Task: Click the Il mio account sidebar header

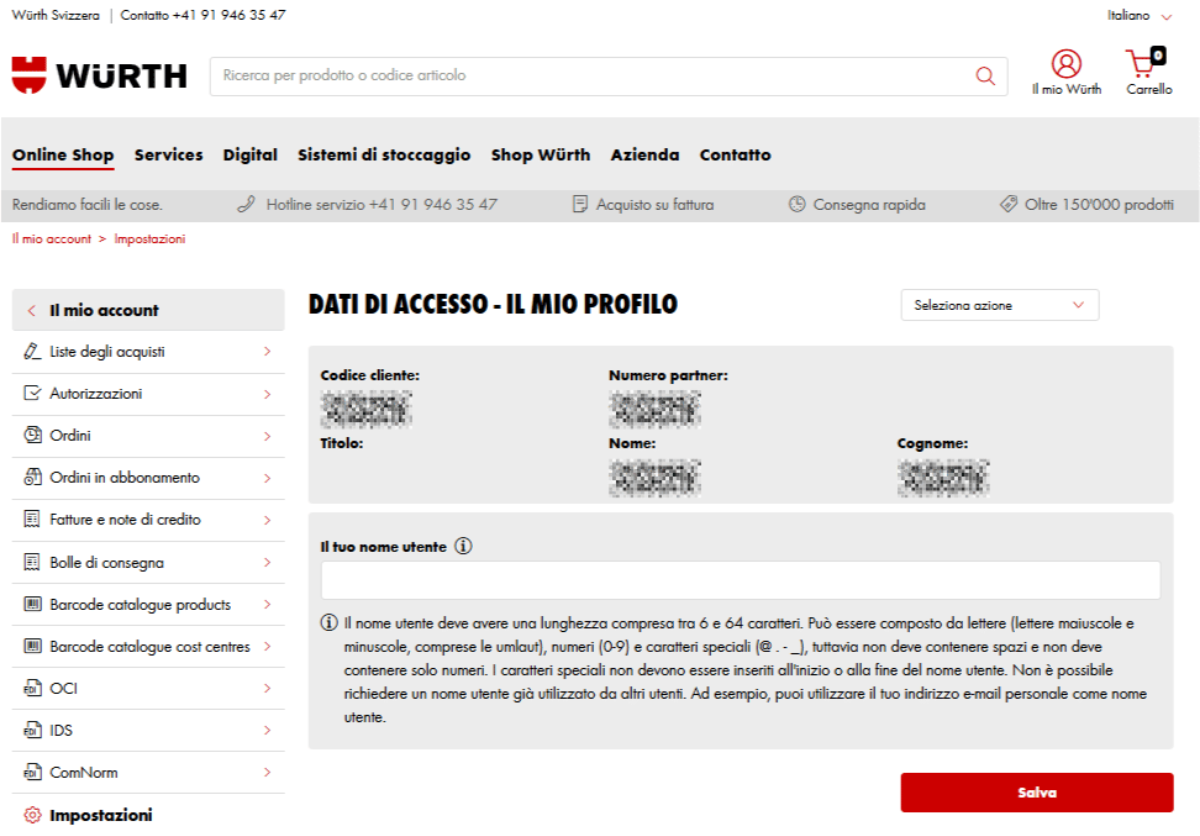Action: [x=148, y=310]
